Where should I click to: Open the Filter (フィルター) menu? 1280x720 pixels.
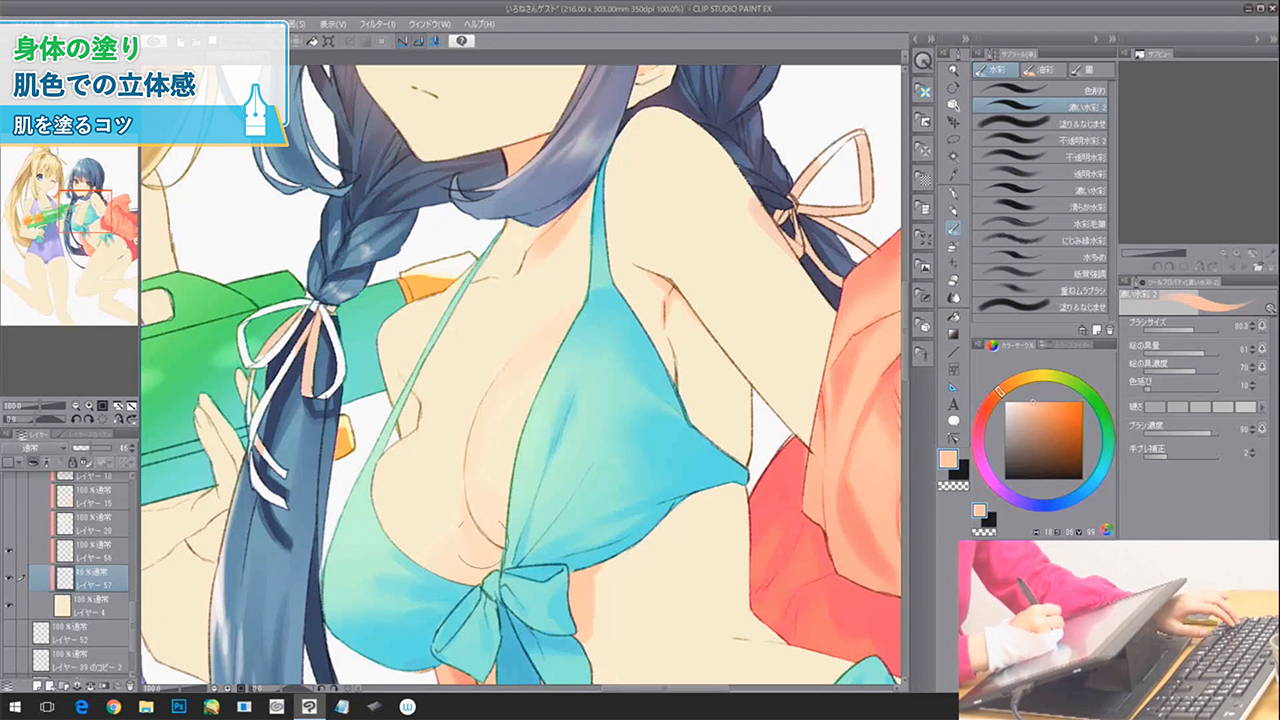point(377,24)
